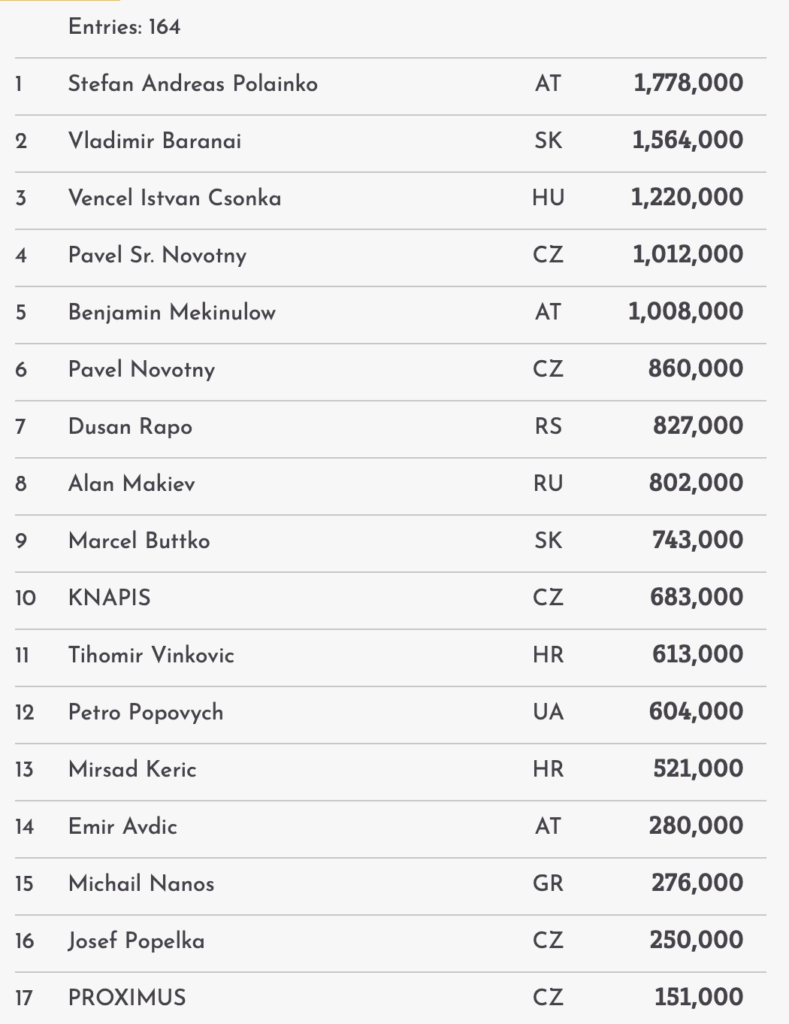Click rank number 16 beside Josef Popelka

(x=26, y=941)
